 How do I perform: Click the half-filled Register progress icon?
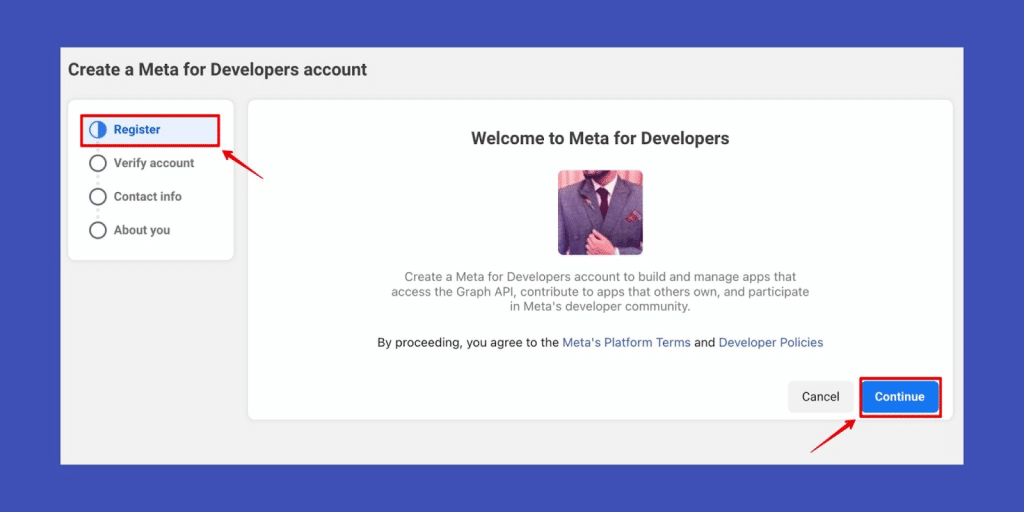coord(98,130)
